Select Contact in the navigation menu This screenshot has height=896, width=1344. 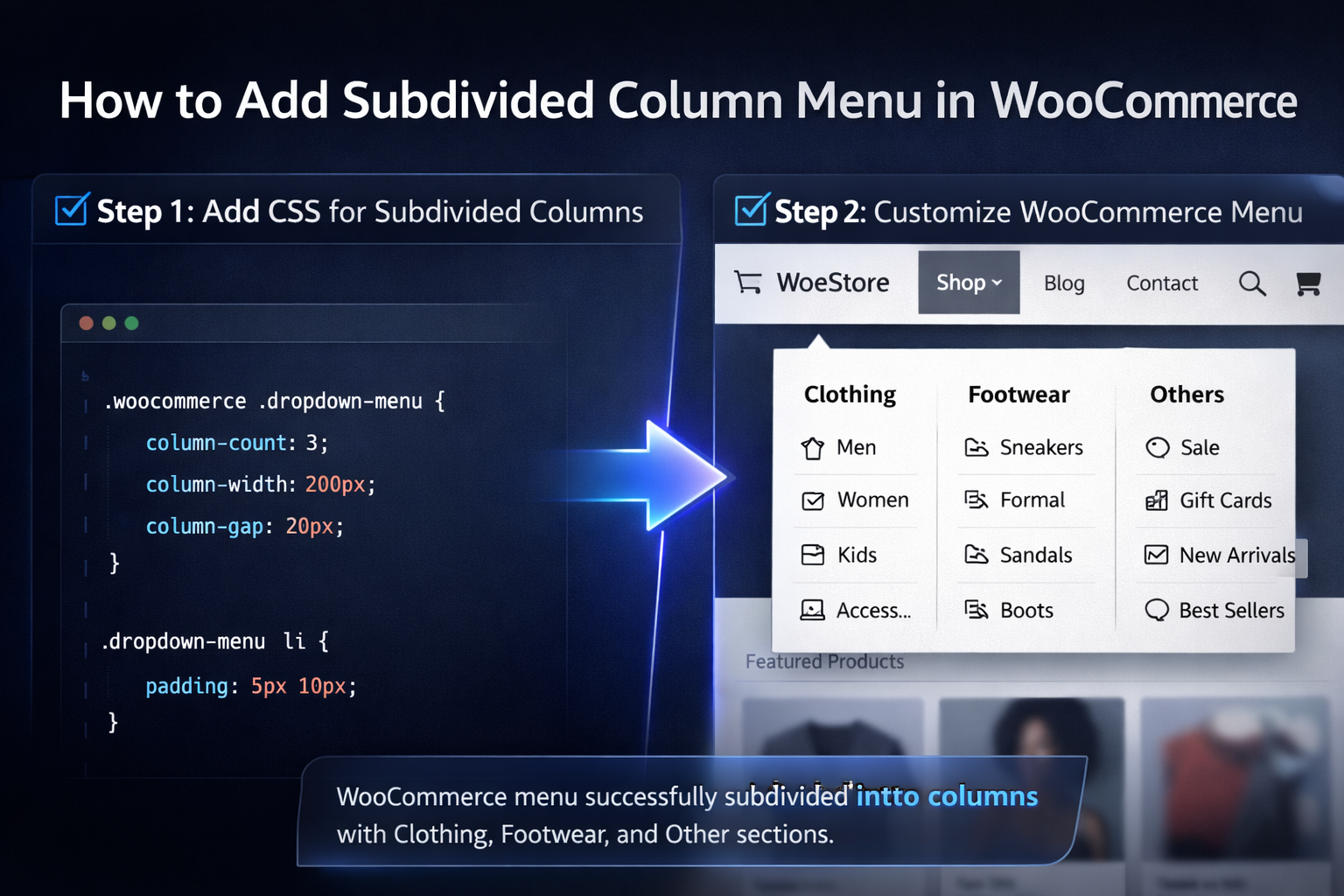(x=1162, y=283)
